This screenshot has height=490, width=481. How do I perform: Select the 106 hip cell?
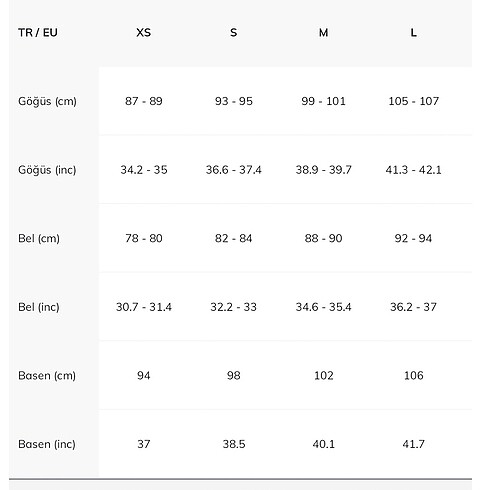click(413, 376)
